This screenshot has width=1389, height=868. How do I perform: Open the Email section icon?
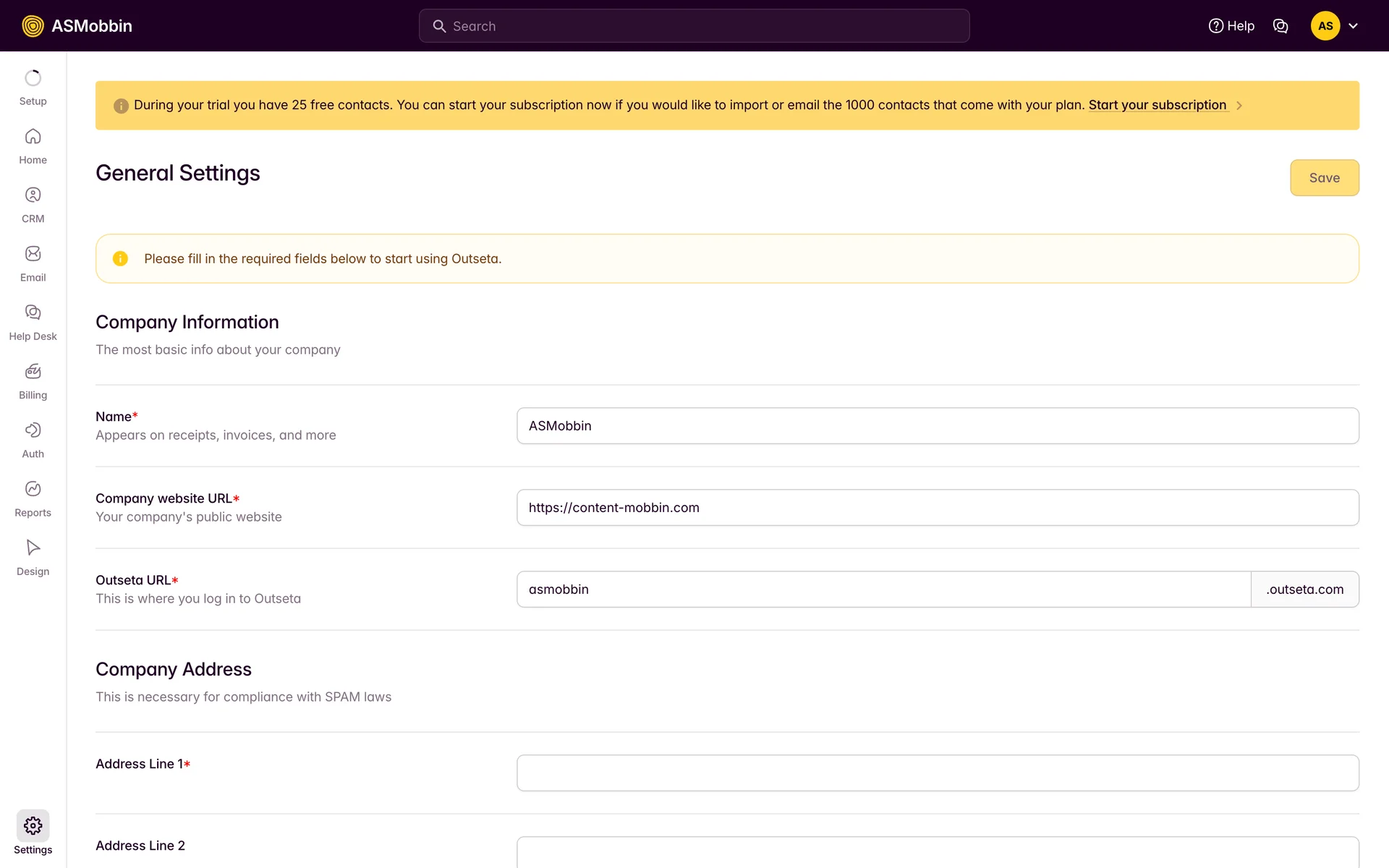(33, 254)
